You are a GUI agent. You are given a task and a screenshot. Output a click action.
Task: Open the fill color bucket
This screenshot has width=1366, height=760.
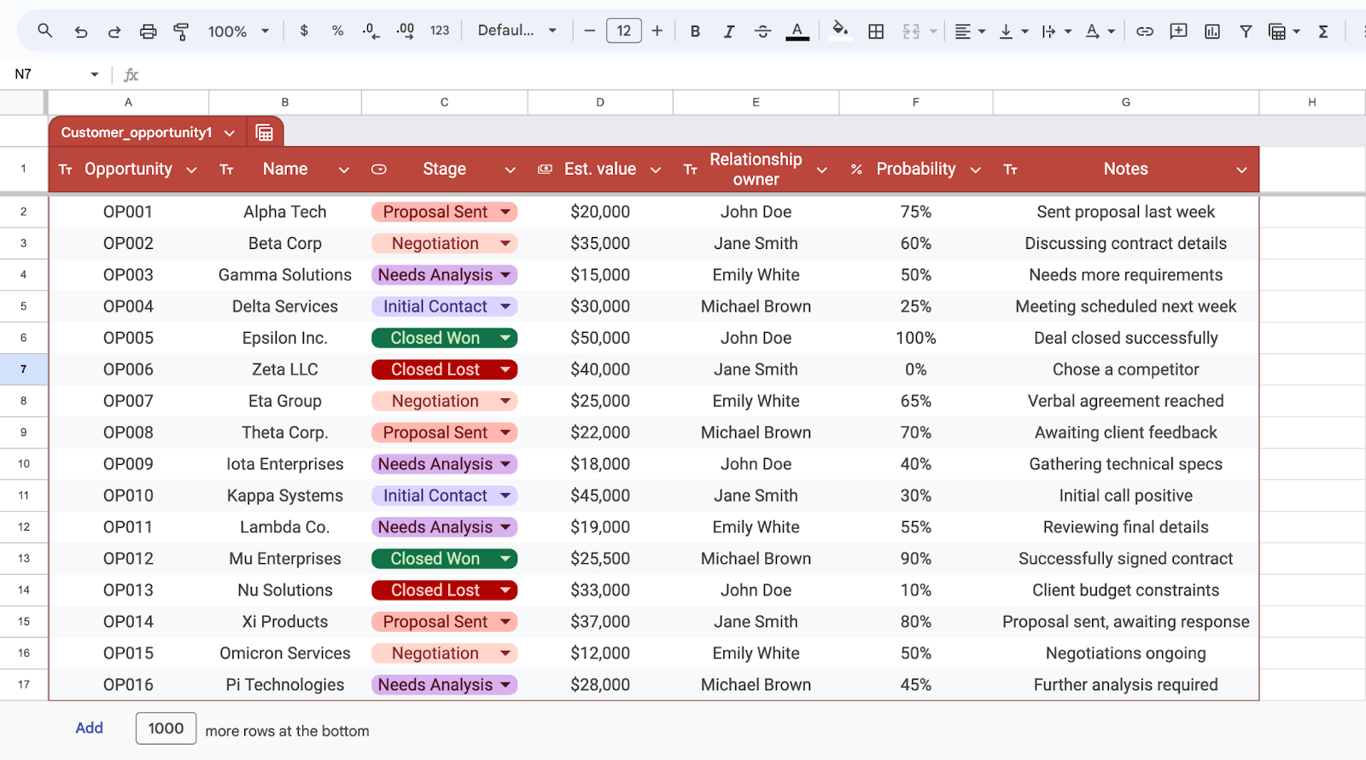tap(840, 30)
